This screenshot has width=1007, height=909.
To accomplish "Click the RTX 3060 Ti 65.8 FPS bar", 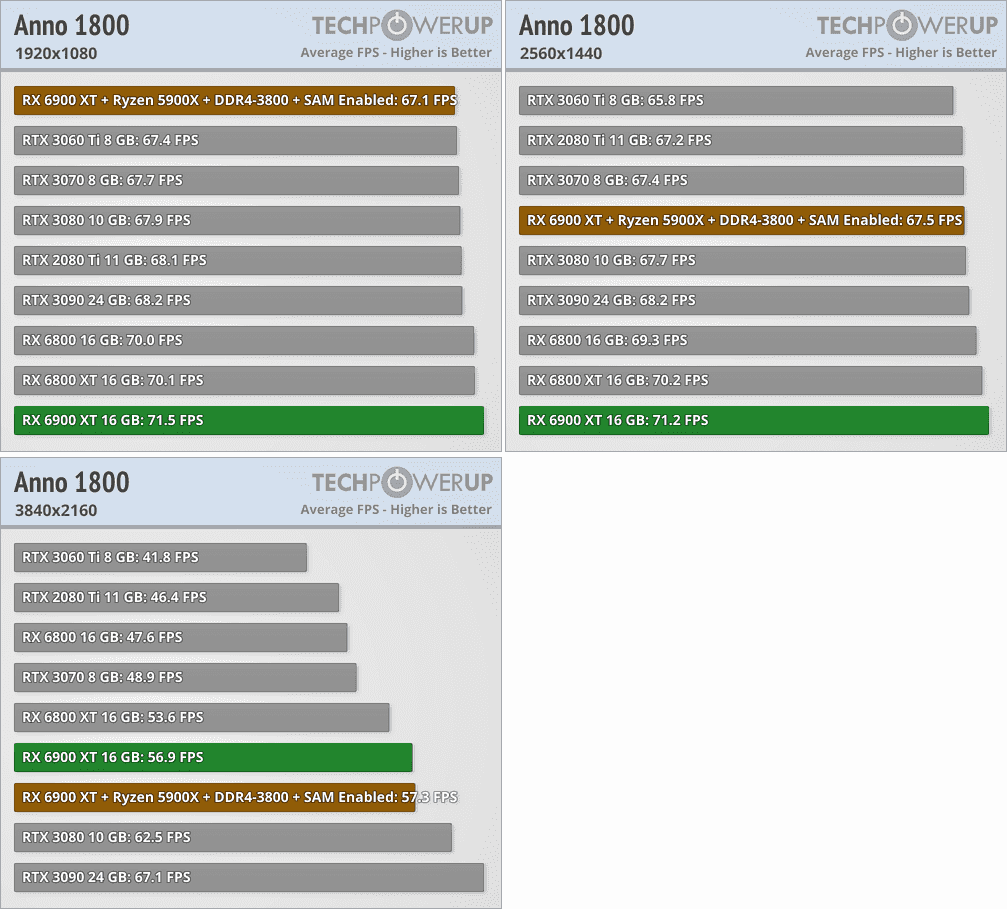I will click(x=736, y=100).
